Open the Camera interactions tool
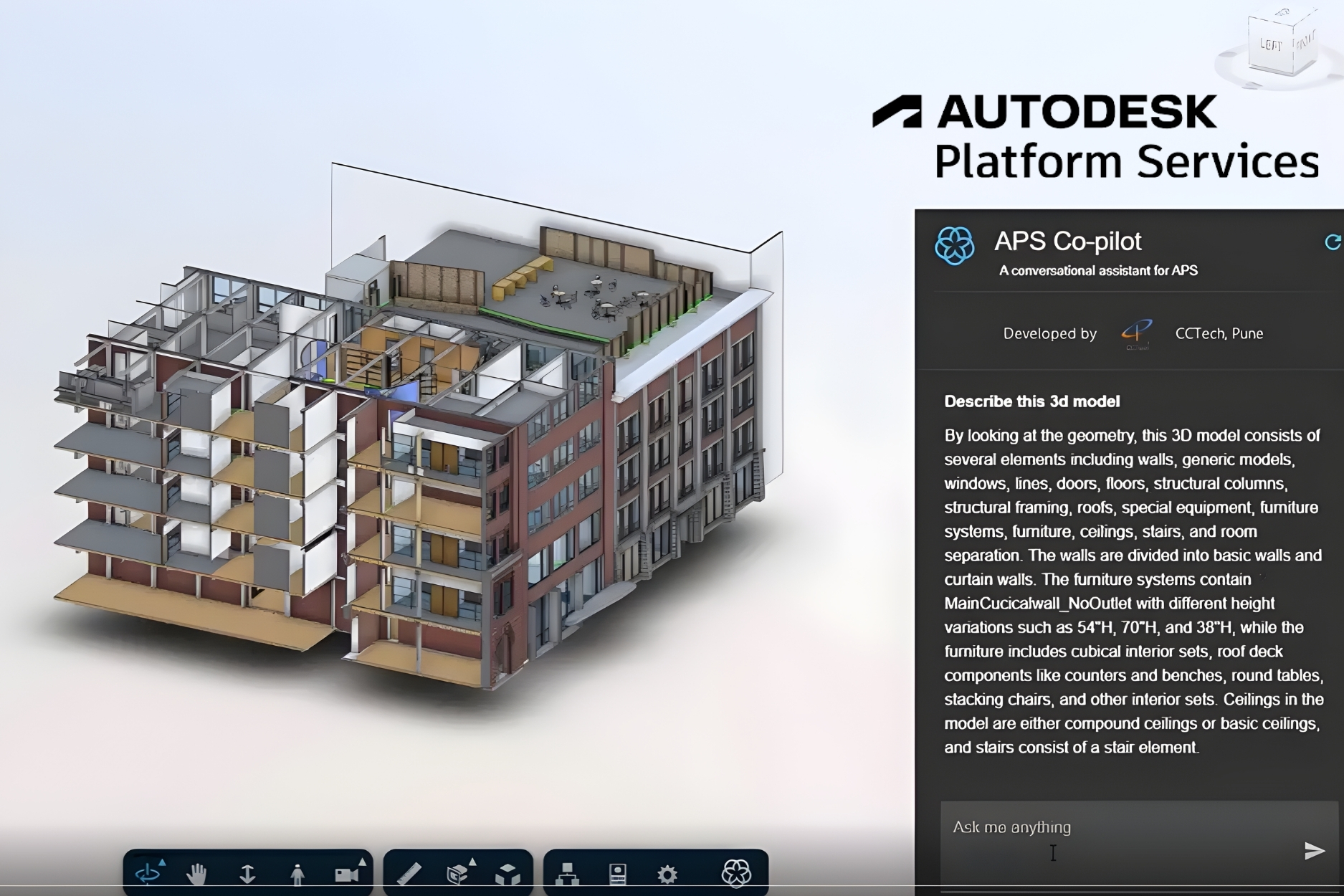Image resolution: width=1344 pixels, height=896 pixels. 345,873
